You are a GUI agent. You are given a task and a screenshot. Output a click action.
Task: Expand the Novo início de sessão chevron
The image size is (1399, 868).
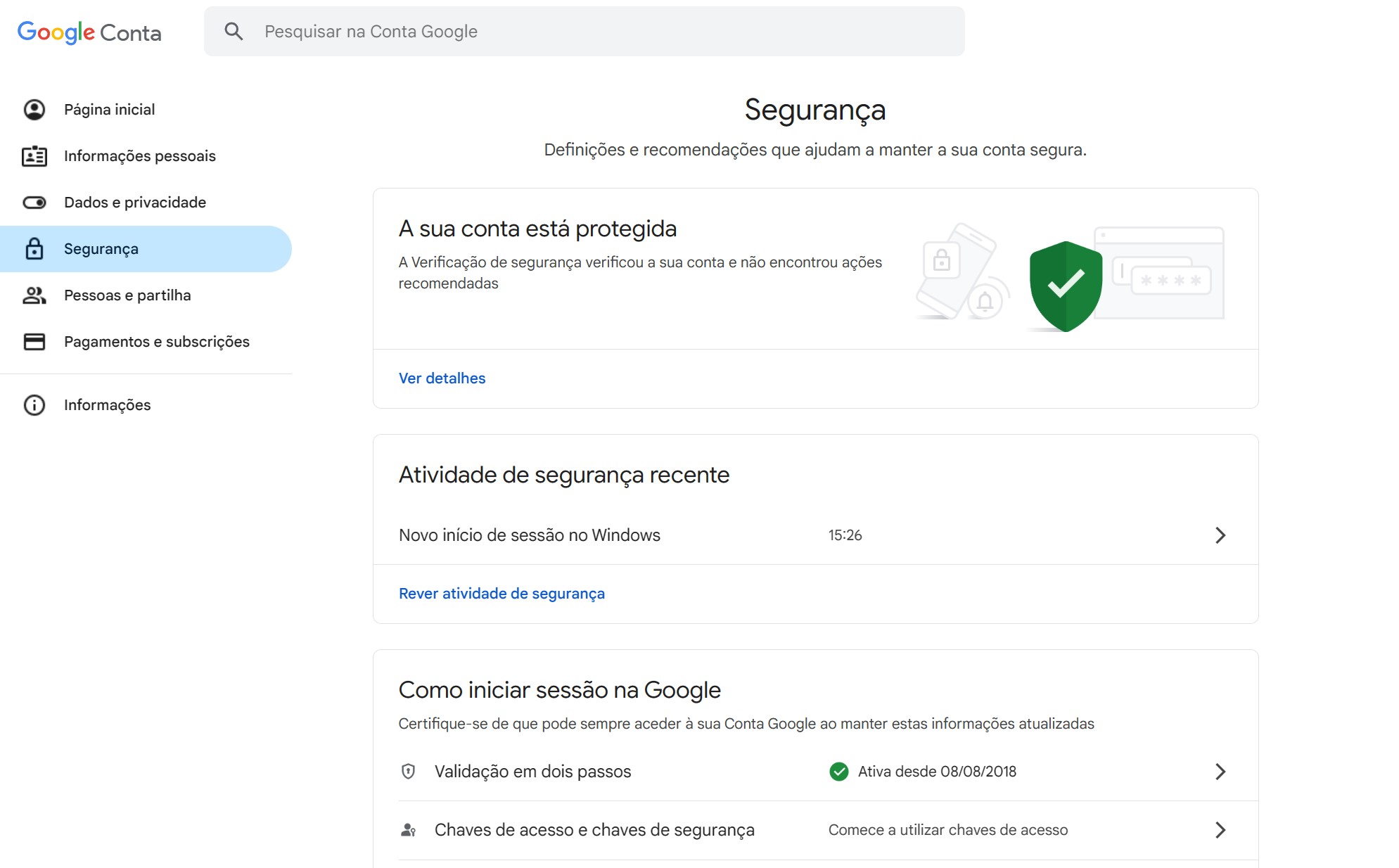[x=1220, y=535]
